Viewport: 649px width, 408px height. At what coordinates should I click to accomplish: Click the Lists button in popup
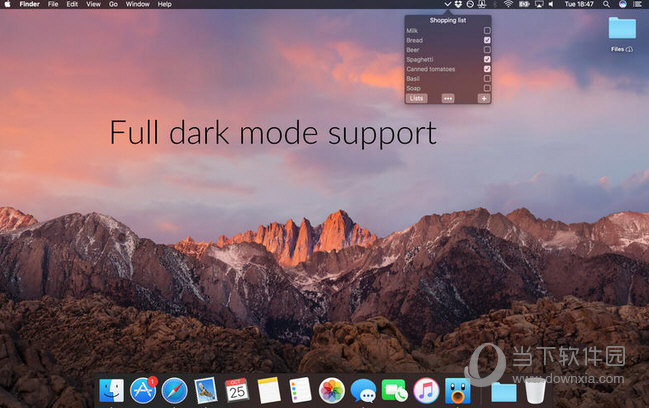(x=416, y=98)
